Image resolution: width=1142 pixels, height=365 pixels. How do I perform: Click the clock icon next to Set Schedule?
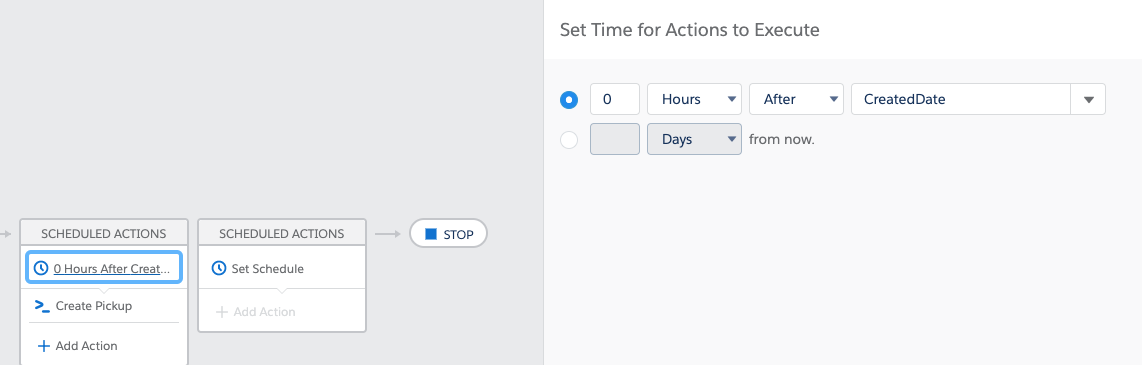point(218,268)
